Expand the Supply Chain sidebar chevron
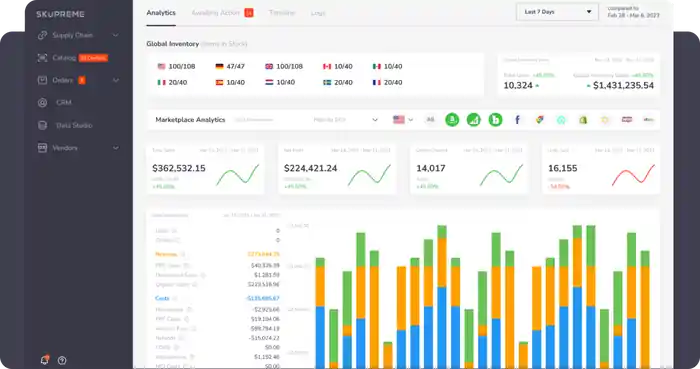The width and height of the screenshot is (700, 369). [x=115, y=35]
